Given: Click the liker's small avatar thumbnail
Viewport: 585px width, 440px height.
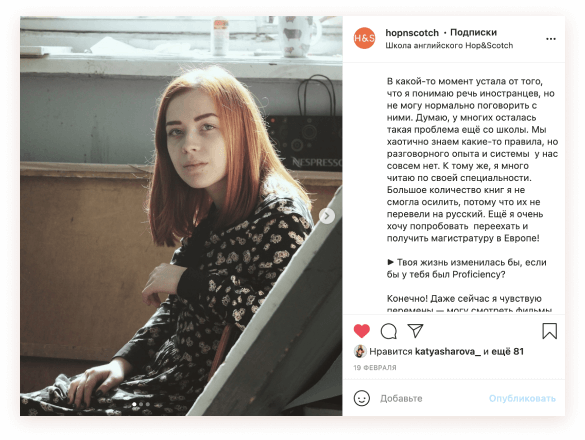Looking at the screenshot, I should (x=360, y=351).
